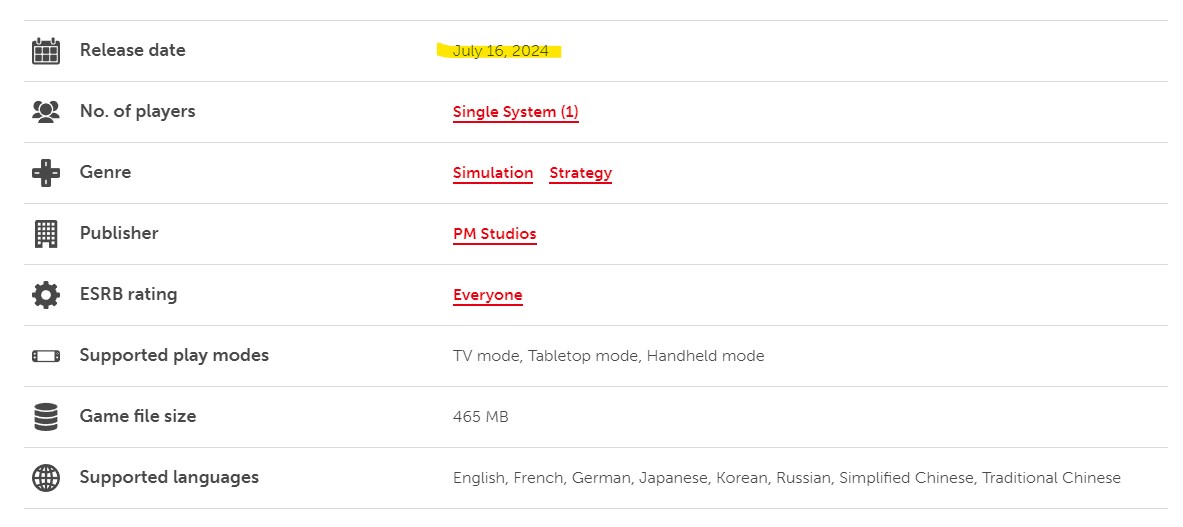Screen dimensions: 1183x527
Task: Click the calendar icon beside Release date
Action: [x=46, y=51]
